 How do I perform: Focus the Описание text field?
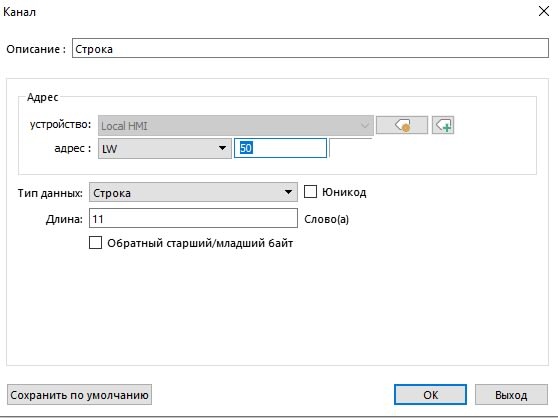(x=310, y=48)
